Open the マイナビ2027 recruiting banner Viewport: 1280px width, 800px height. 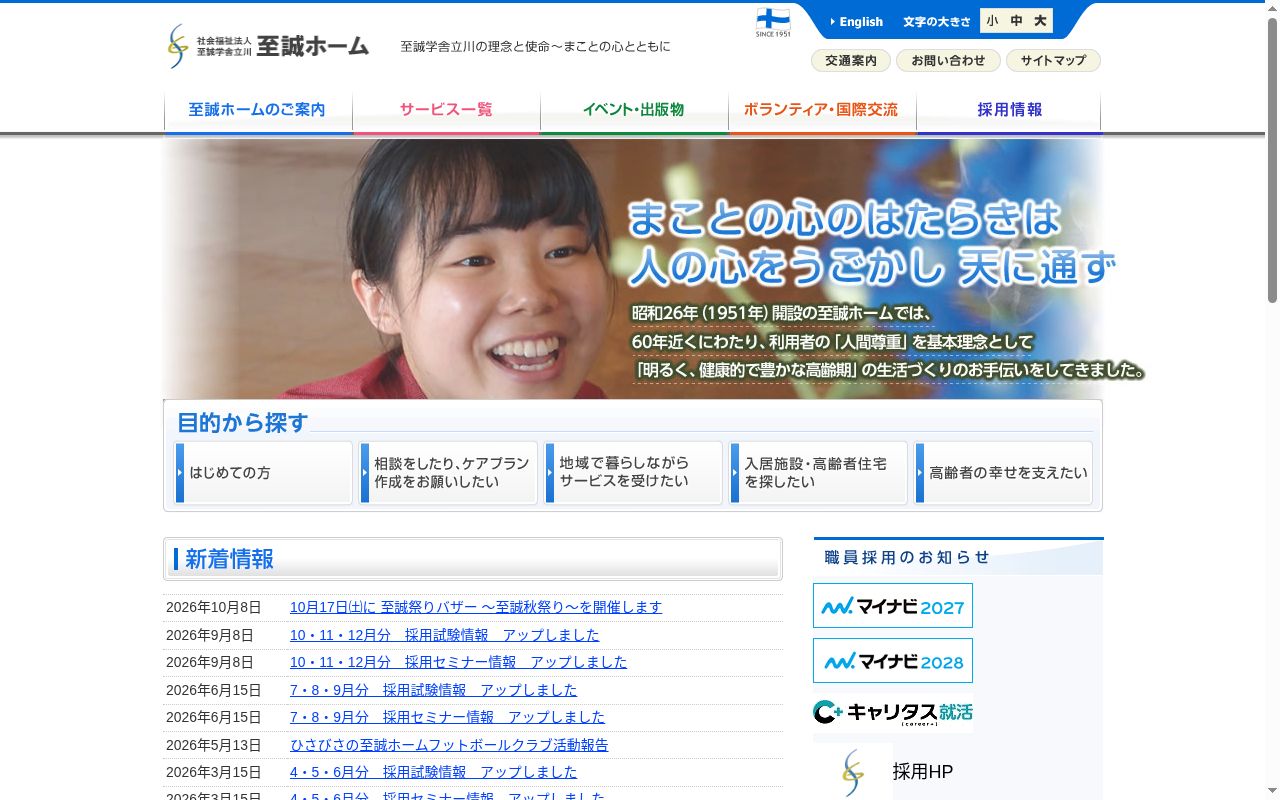[893, 606]
